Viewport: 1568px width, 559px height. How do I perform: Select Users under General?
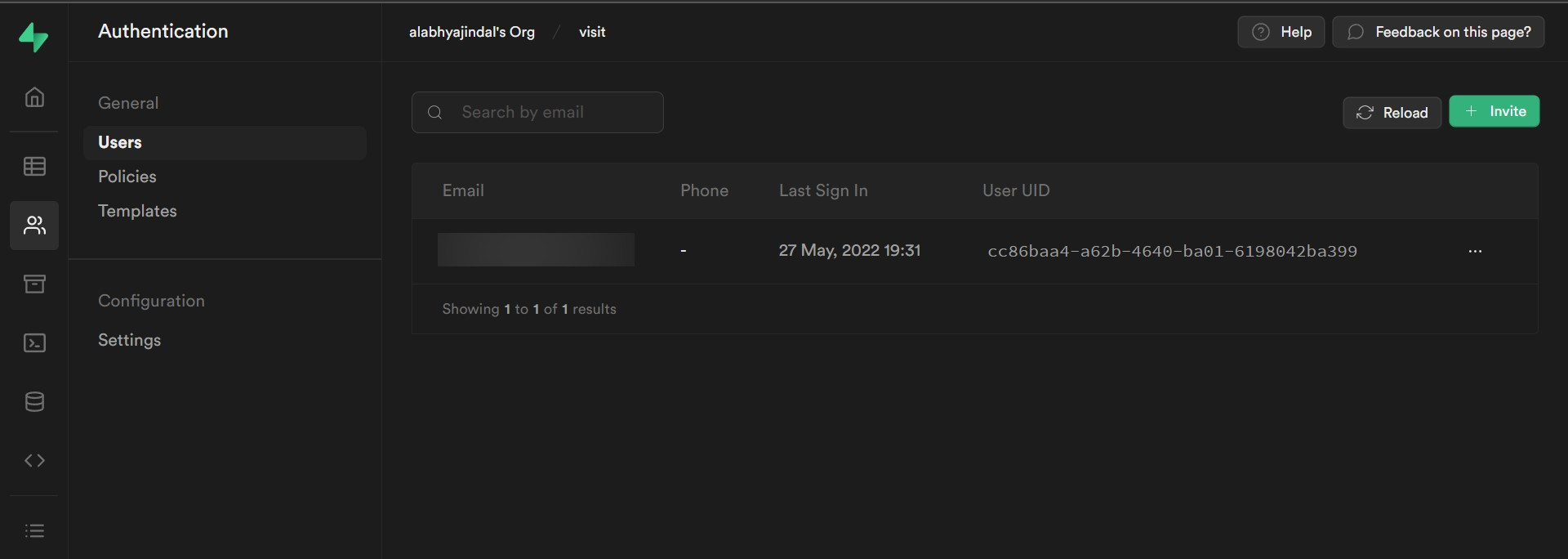click(x=119, y=141)
